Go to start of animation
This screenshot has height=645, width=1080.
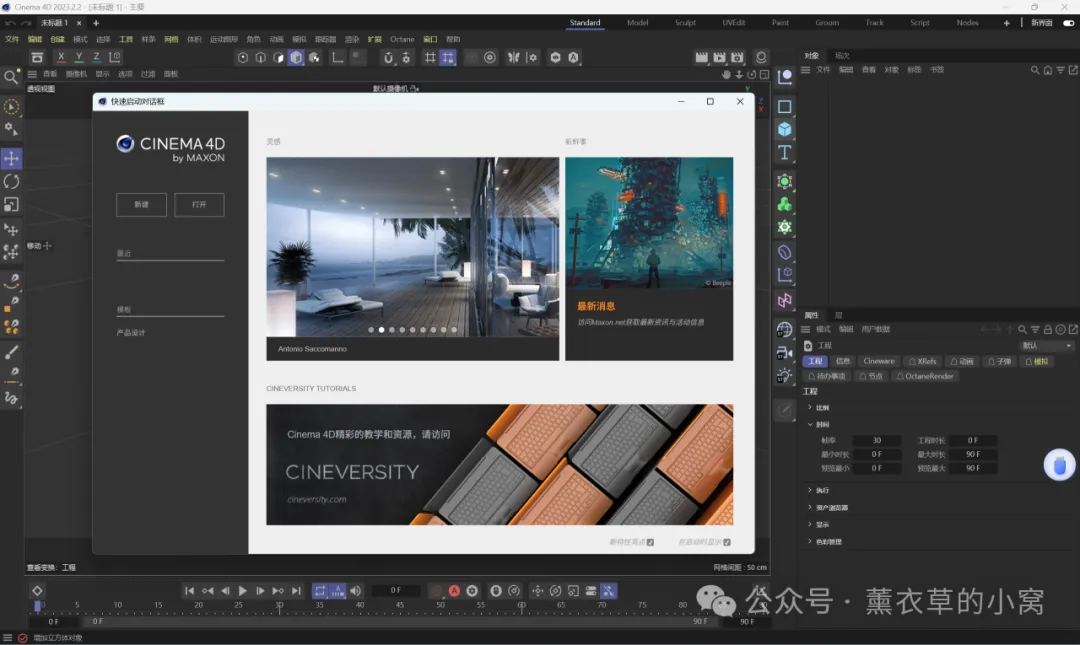(x=189, y=591)
